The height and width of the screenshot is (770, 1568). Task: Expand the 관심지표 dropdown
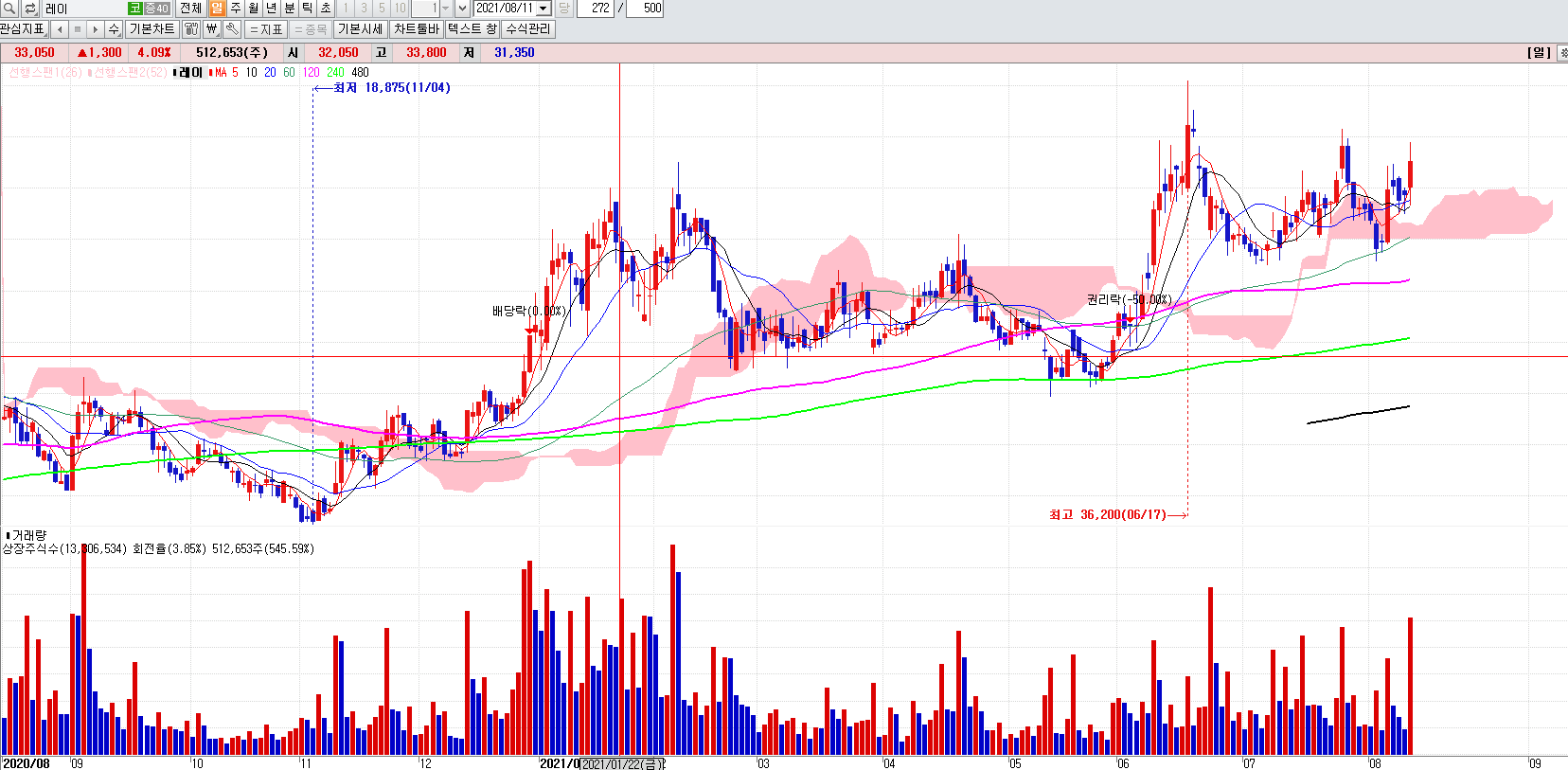click(23, 28)
